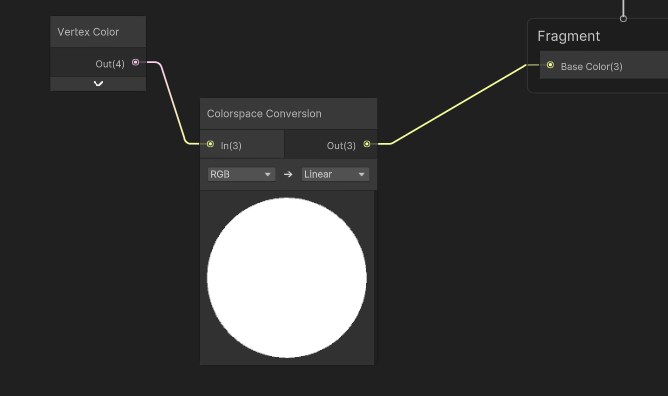Open the Linear target colorspace dropdown

tap(335, 174)
